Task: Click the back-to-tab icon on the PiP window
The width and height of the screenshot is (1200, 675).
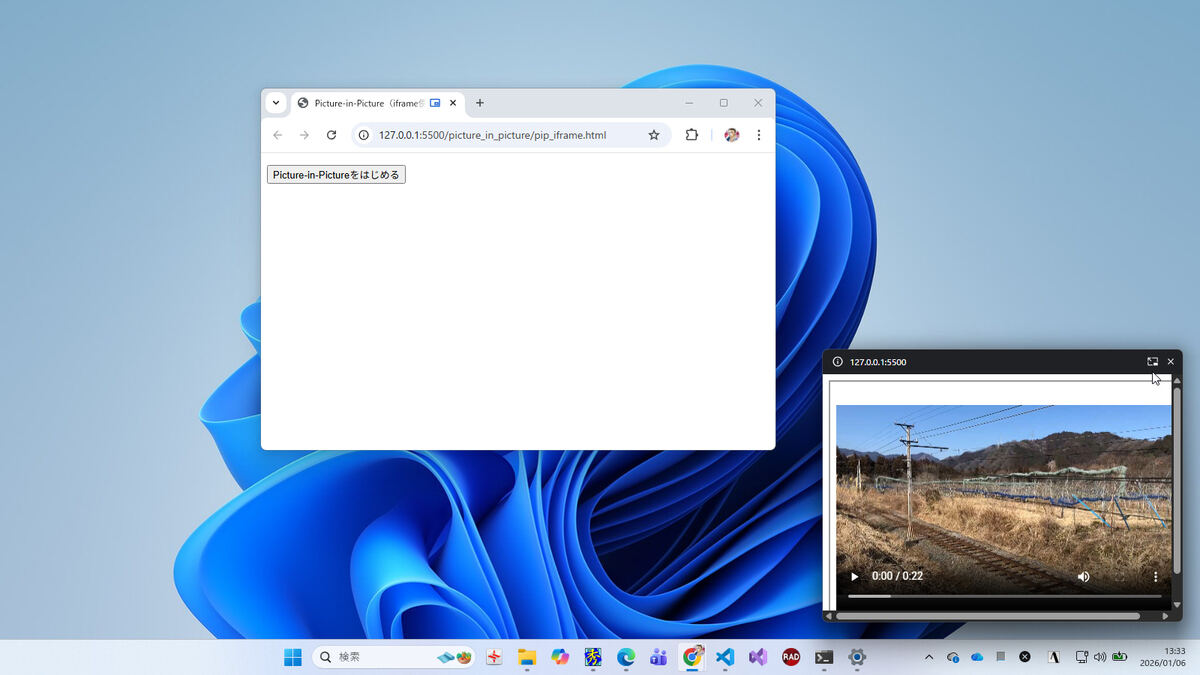Action: click(1152, 361)
